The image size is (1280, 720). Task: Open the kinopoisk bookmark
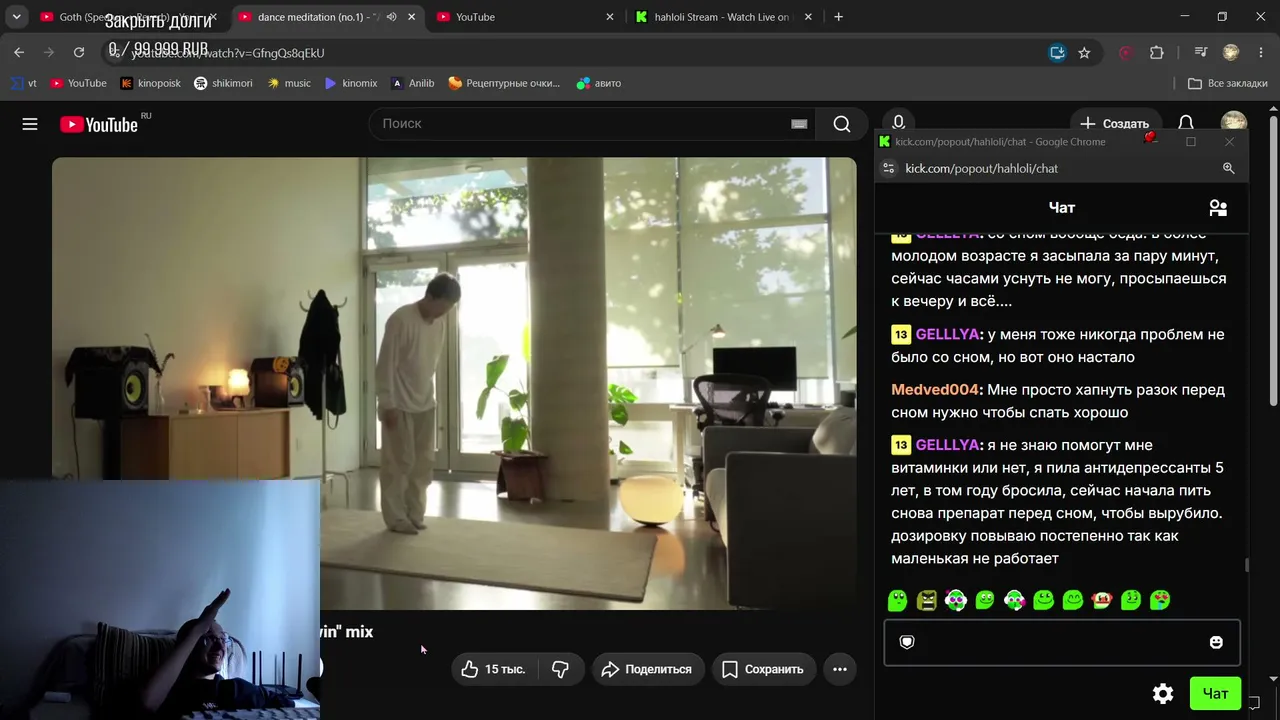click(150, 83)
